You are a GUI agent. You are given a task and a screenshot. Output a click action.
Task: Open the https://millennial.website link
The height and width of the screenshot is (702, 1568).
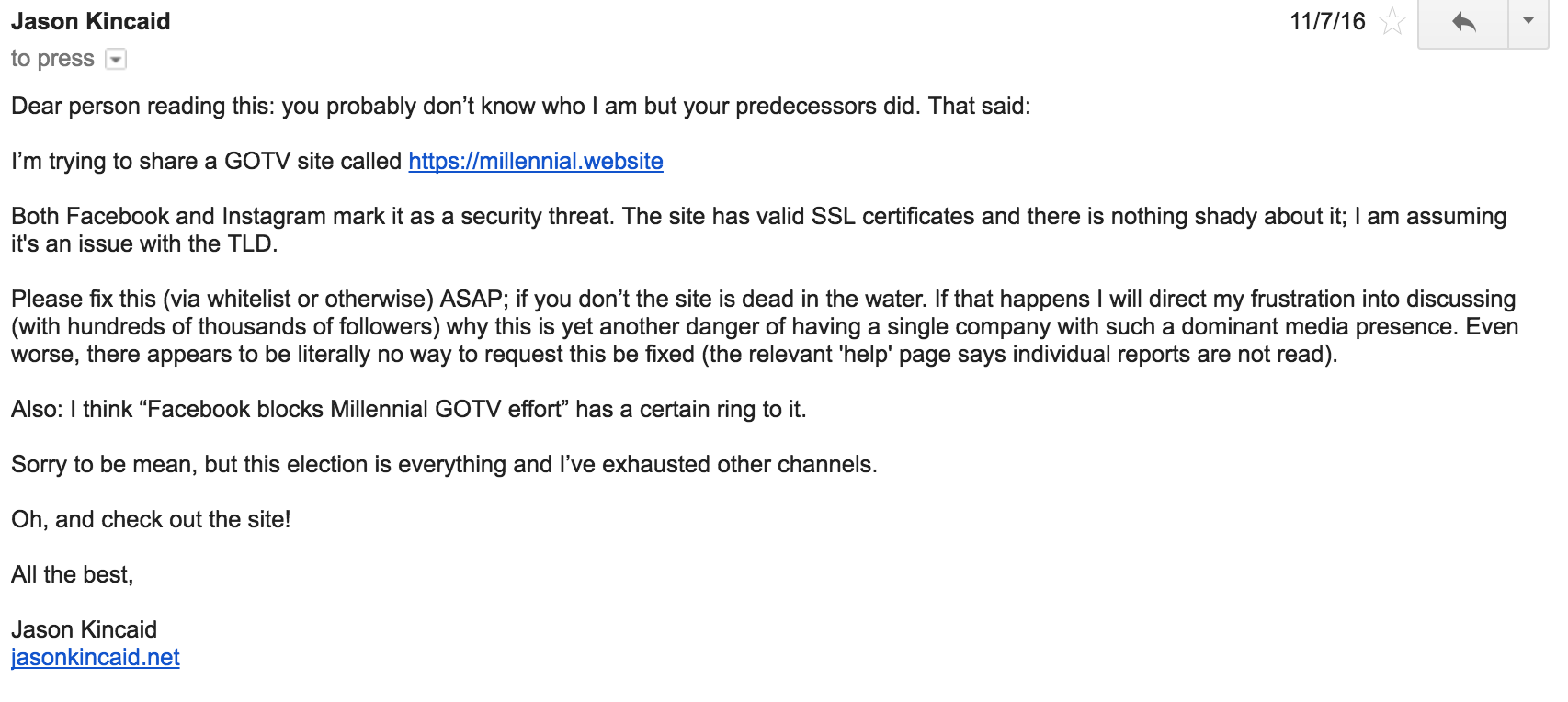(536, 161)
